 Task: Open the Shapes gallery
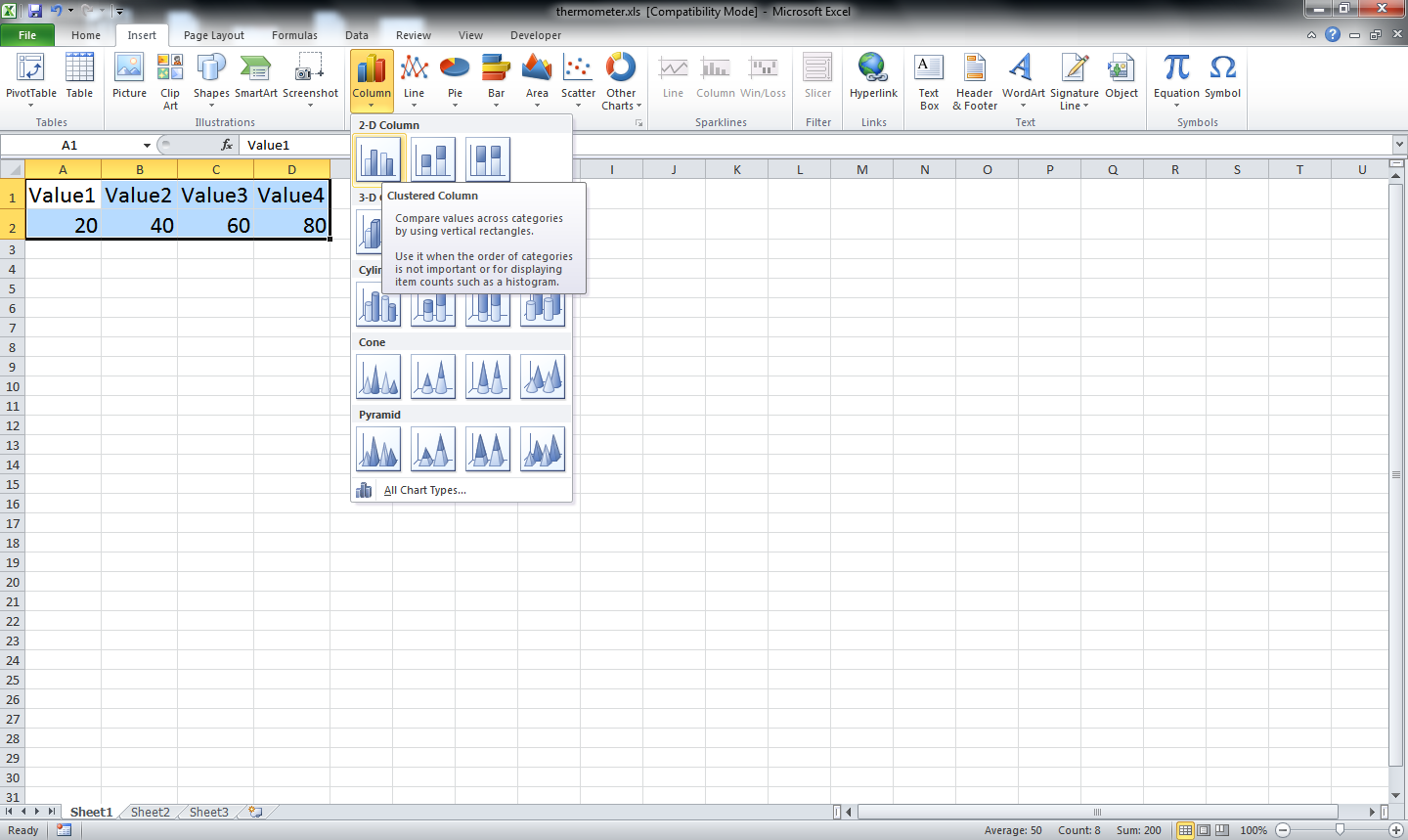click(211, 80)
